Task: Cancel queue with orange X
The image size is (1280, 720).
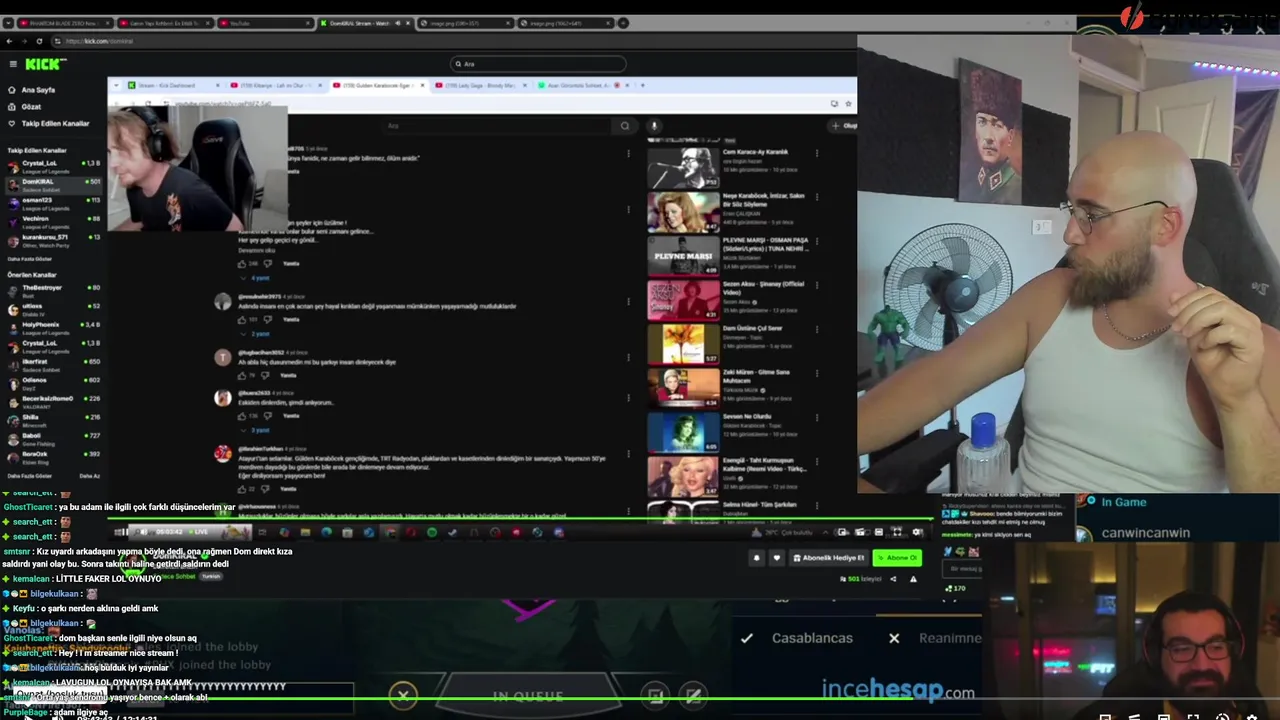Action: [x=403, y=695]
